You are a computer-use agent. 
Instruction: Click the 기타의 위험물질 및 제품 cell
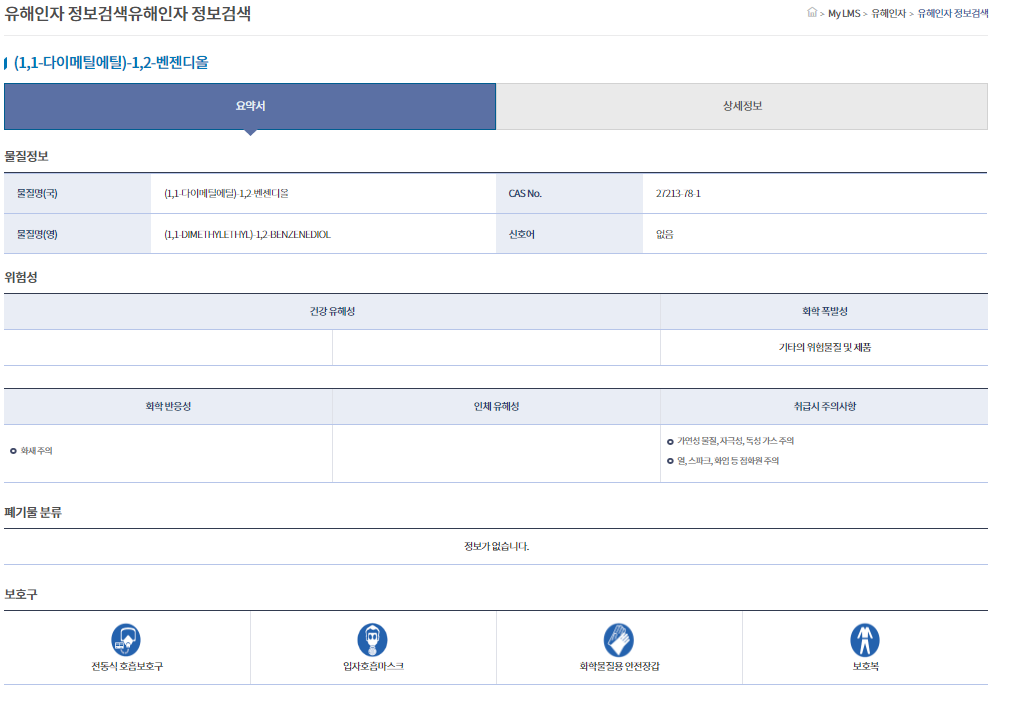point(824,348)
